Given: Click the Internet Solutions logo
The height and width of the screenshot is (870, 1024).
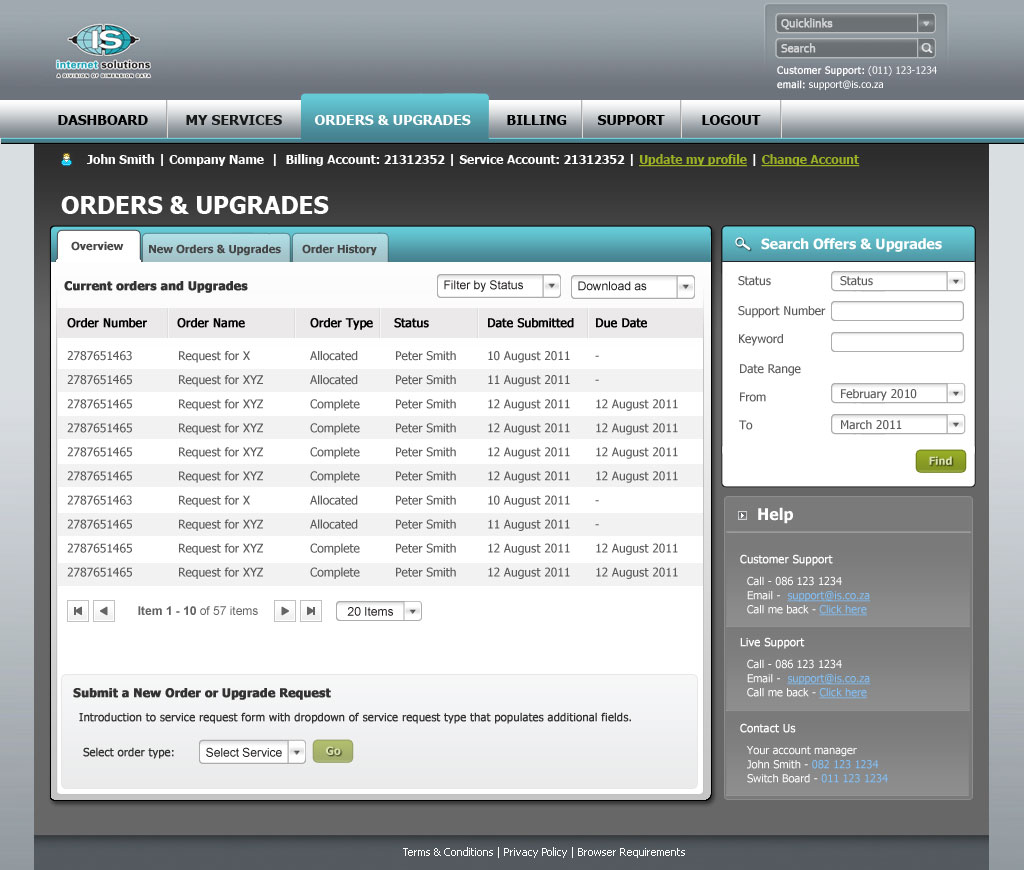Looking at the screenshot, I should (x=103, y=51).
